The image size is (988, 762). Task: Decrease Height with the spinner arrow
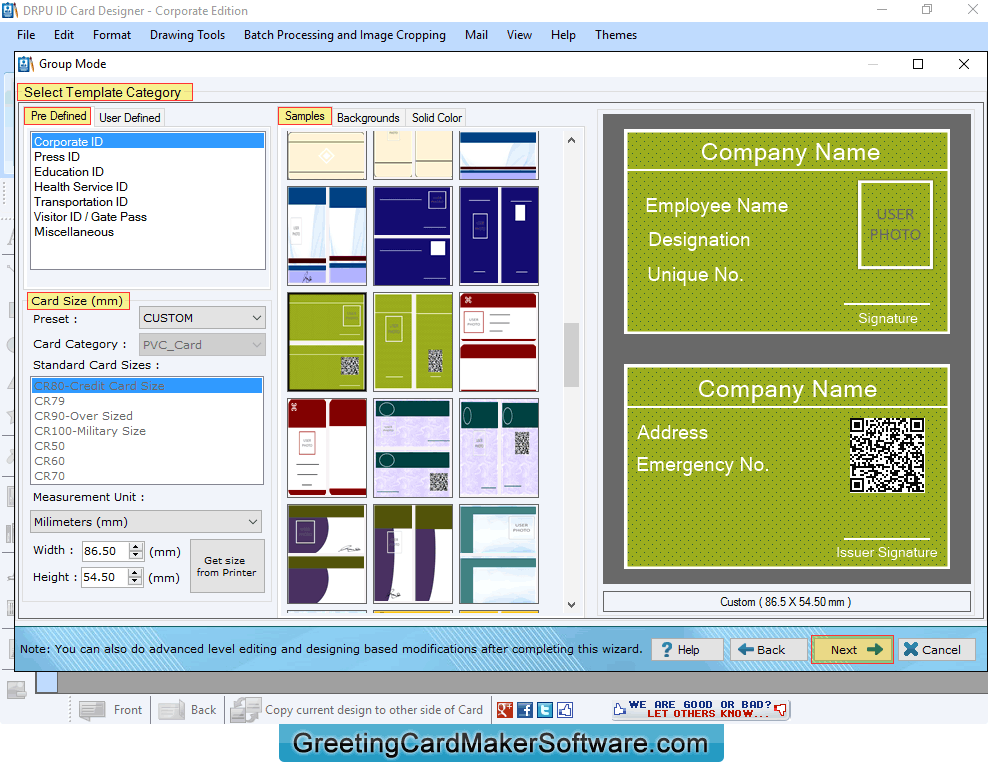(x=134, y=582)
